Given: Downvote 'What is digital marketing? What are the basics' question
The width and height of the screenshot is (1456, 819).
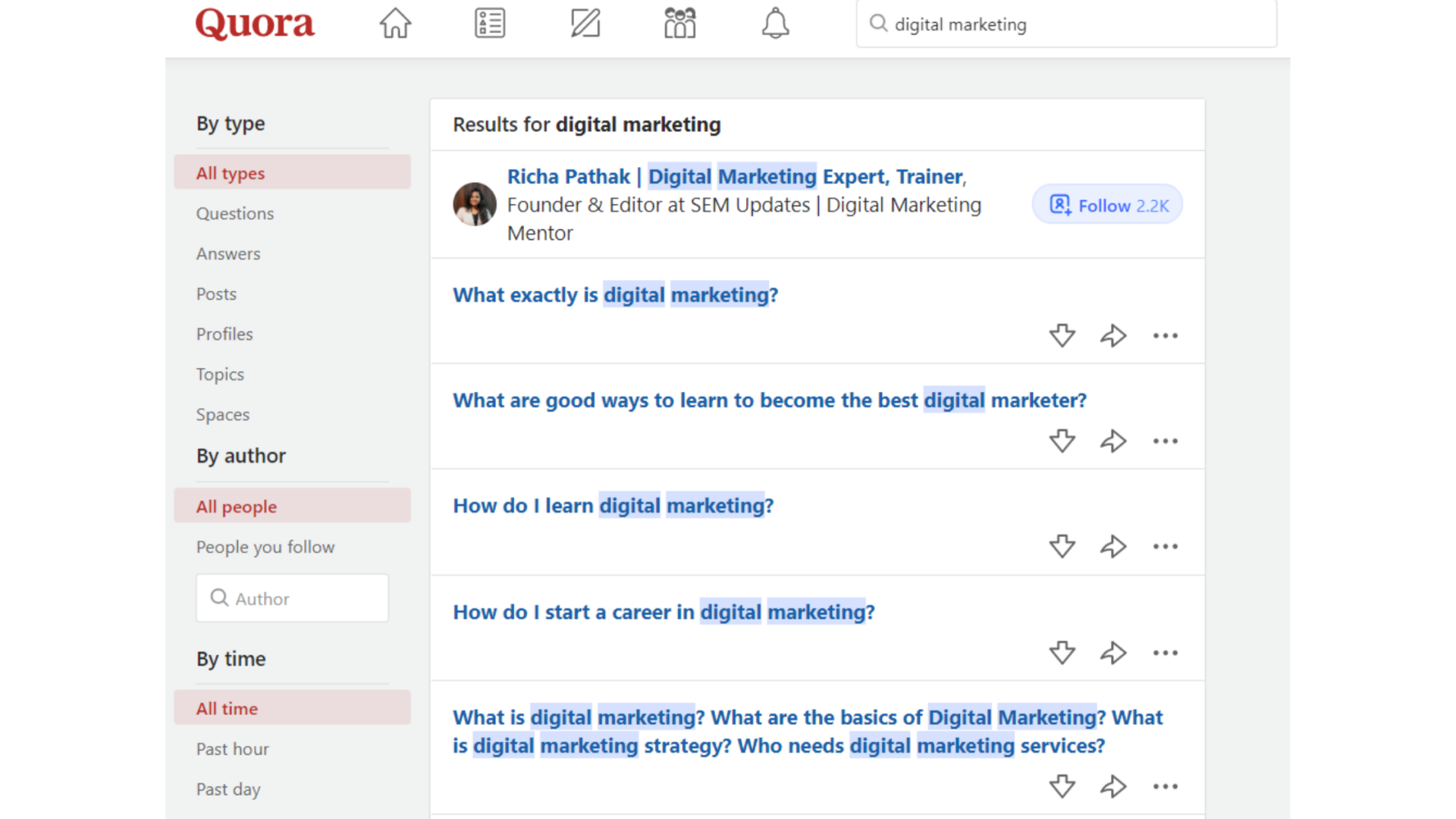Looking at the screenshot, I should pos(1062,786).
